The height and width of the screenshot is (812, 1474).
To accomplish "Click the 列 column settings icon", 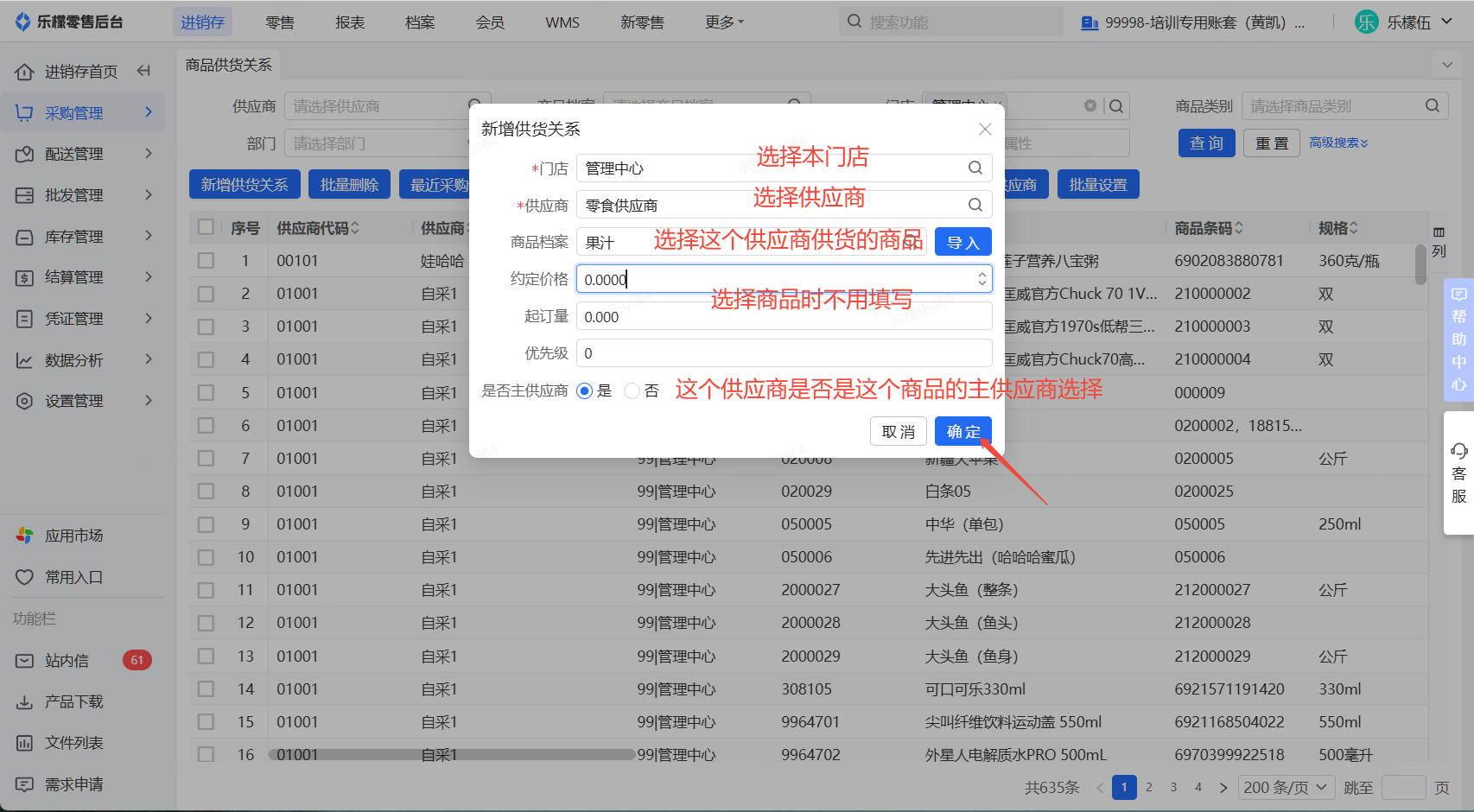I will click(x=1439, y=242).
